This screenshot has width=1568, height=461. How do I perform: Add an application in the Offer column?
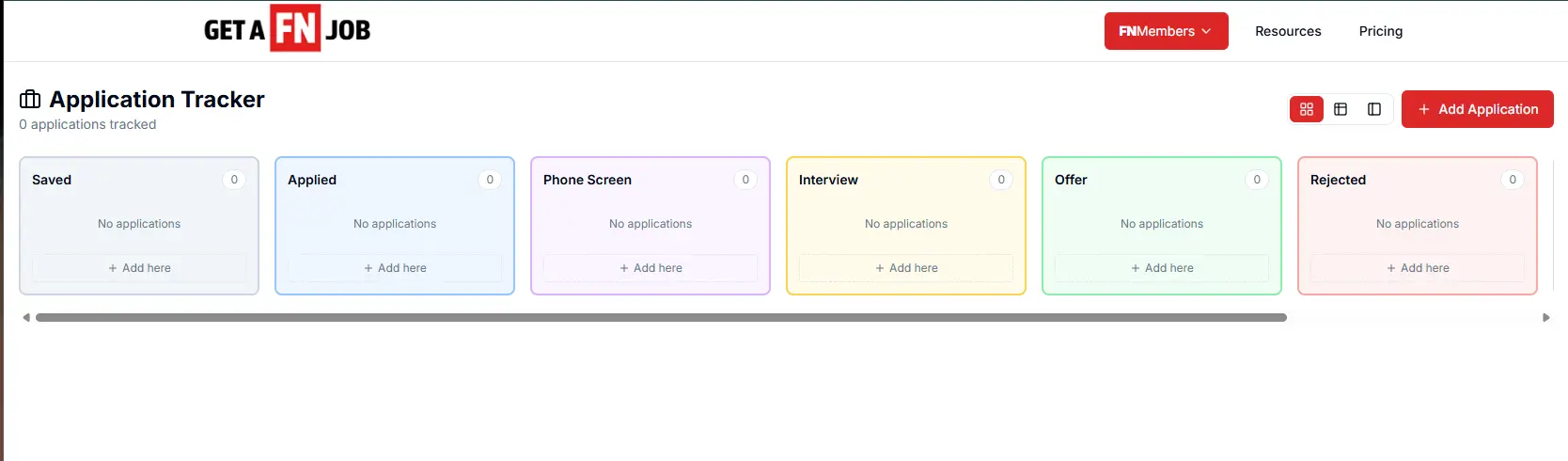[1162, 268]
